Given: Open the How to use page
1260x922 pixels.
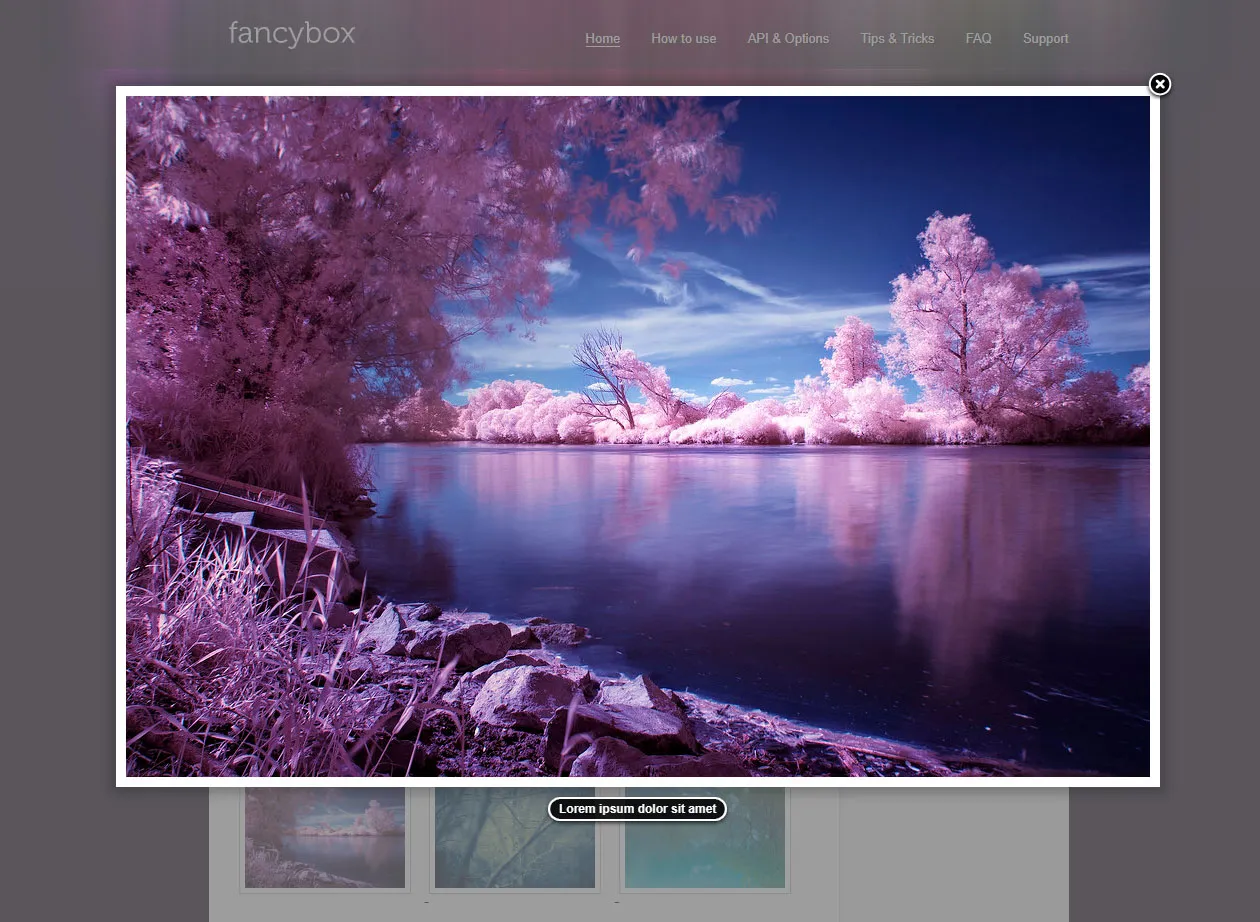Looking at the screenshot, I should [x=683, y=39].
